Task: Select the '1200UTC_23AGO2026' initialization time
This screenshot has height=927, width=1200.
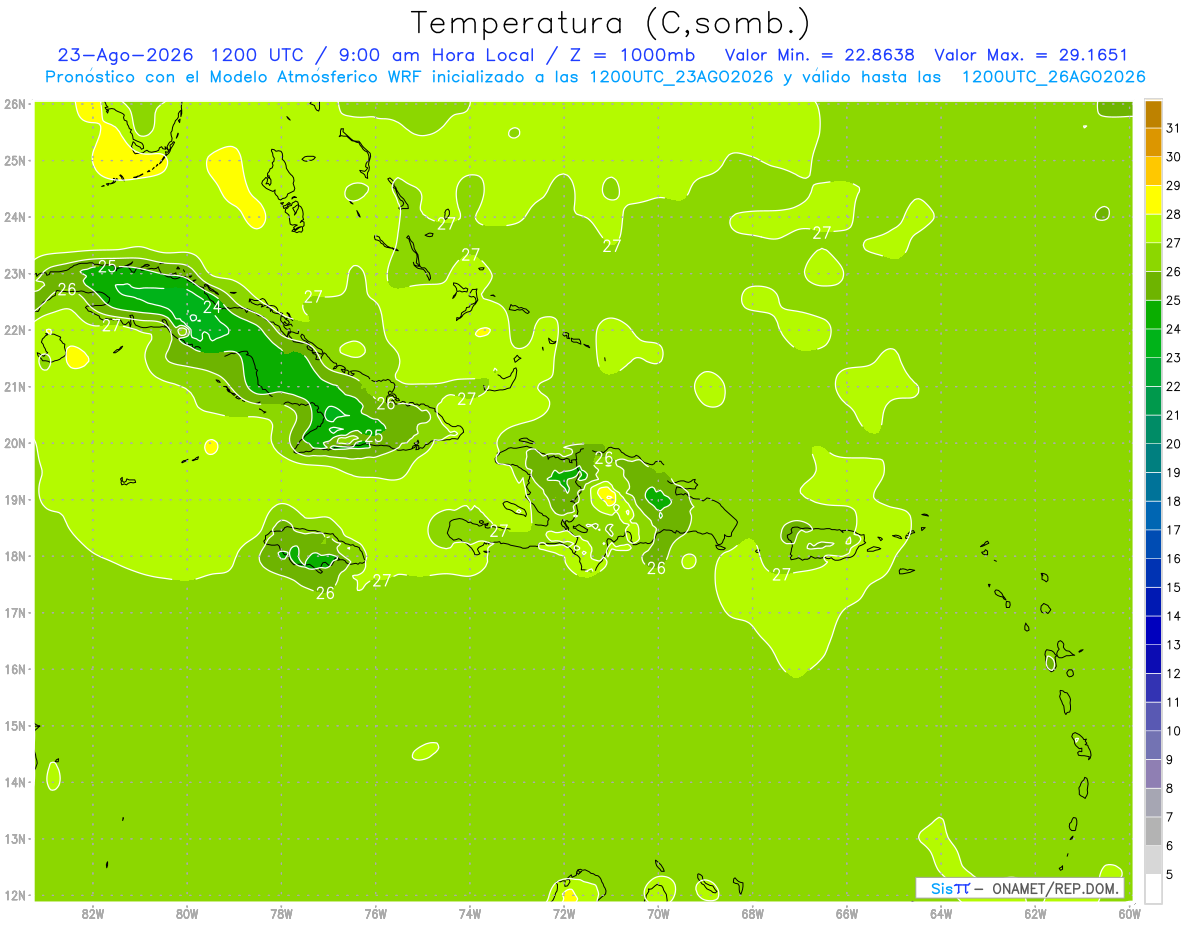Action: coord(680,77)
